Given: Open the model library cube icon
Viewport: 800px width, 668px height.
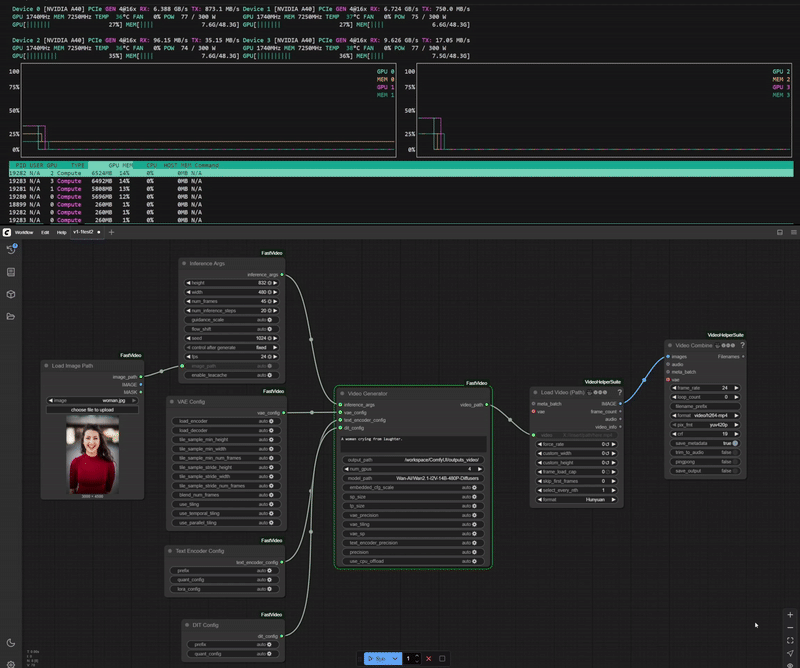Looking at the screenshot, I should click(11, 294).
